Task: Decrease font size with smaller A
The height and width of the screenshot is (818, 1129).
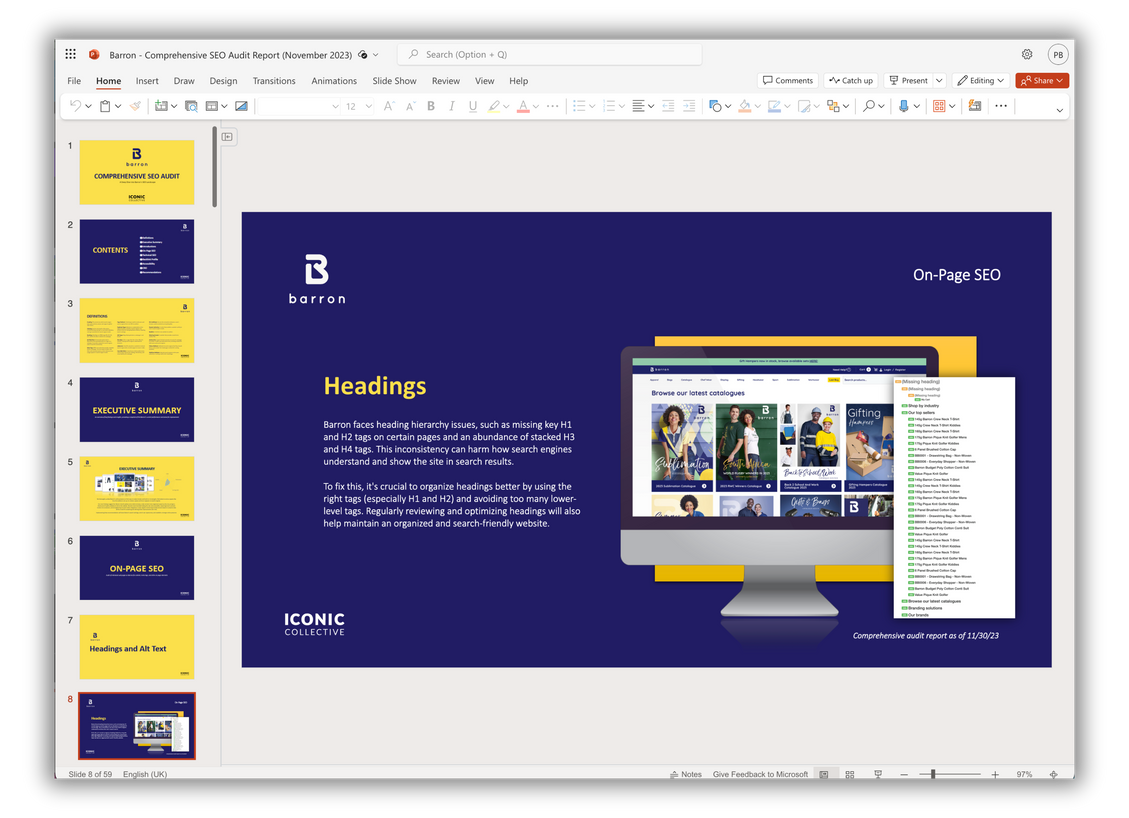Action: click(x=410, y=106)
